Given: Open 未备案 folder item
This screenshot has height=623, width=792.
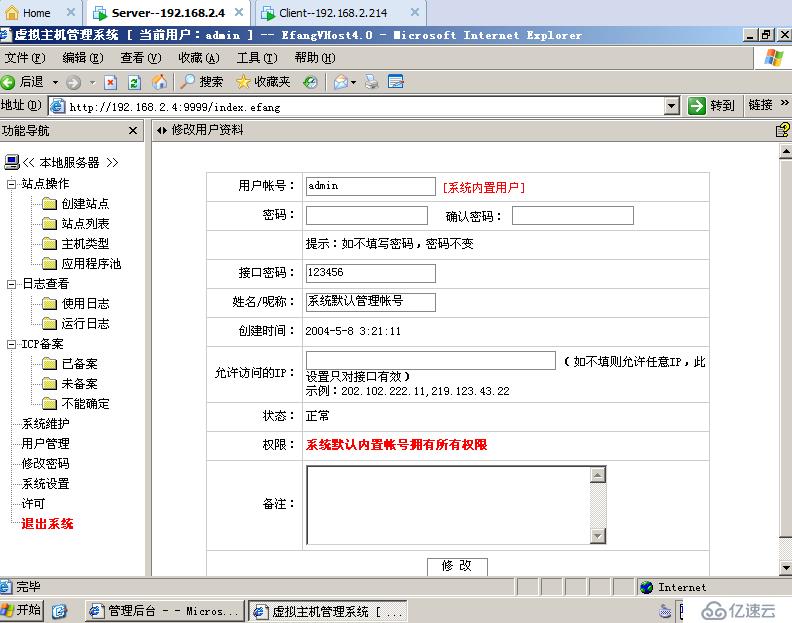Looking at the screenshot, I should tap(70, 384).
